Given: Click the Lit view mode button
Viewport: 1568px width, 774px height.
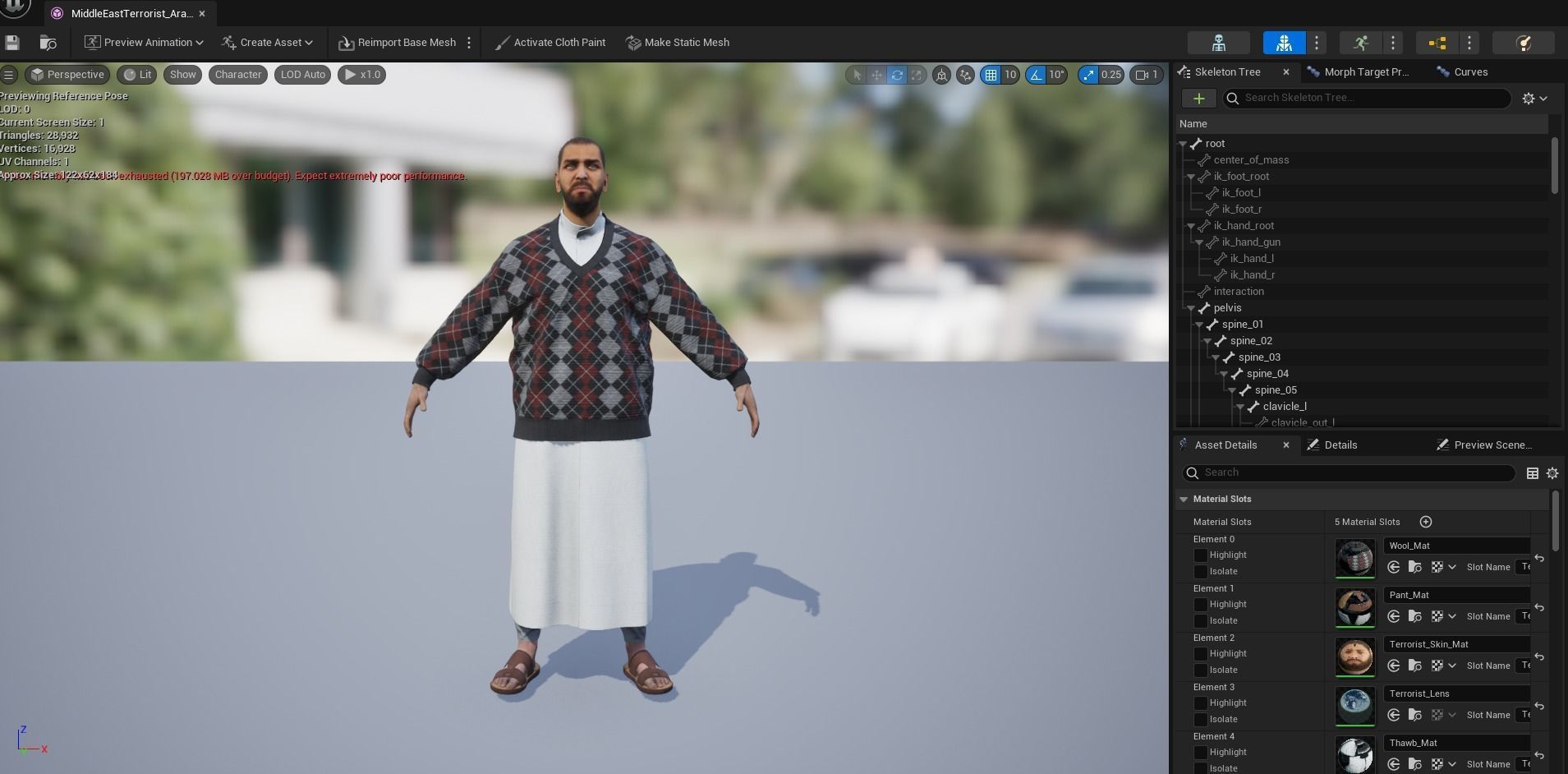Looking at the screenshot, I should [x=136, y=75].
